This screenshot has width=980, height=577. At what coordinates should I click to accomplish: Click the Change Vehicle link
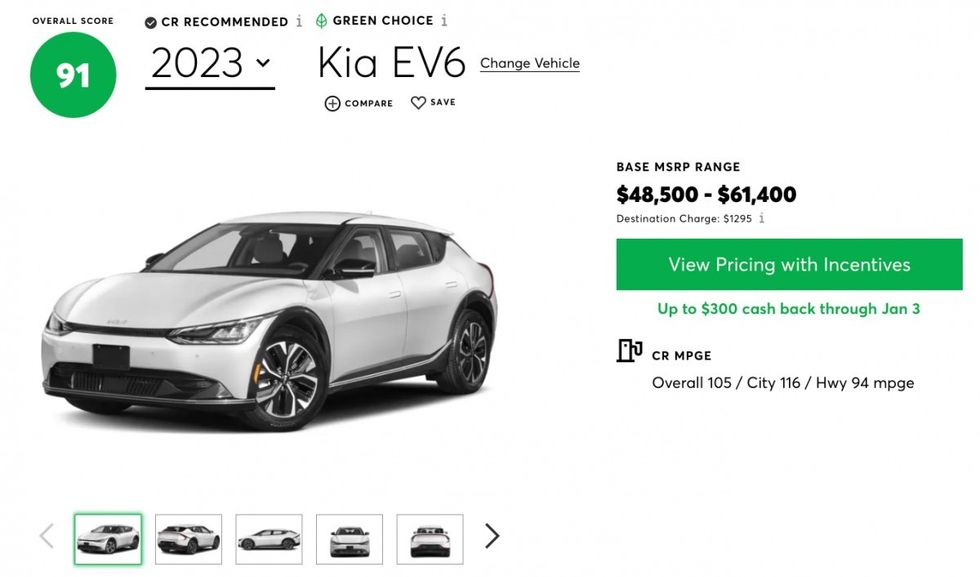point(530,63)
